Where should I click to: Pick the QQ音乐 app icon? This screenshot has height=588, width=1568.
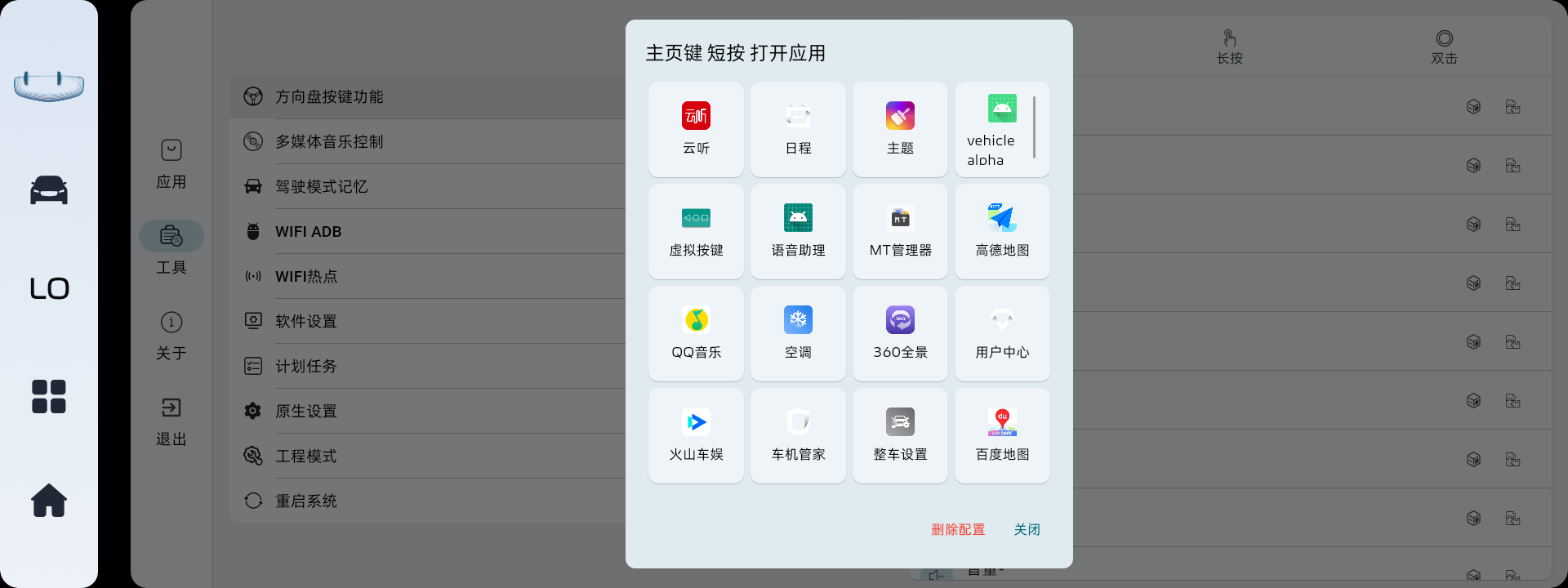(696, 333)
